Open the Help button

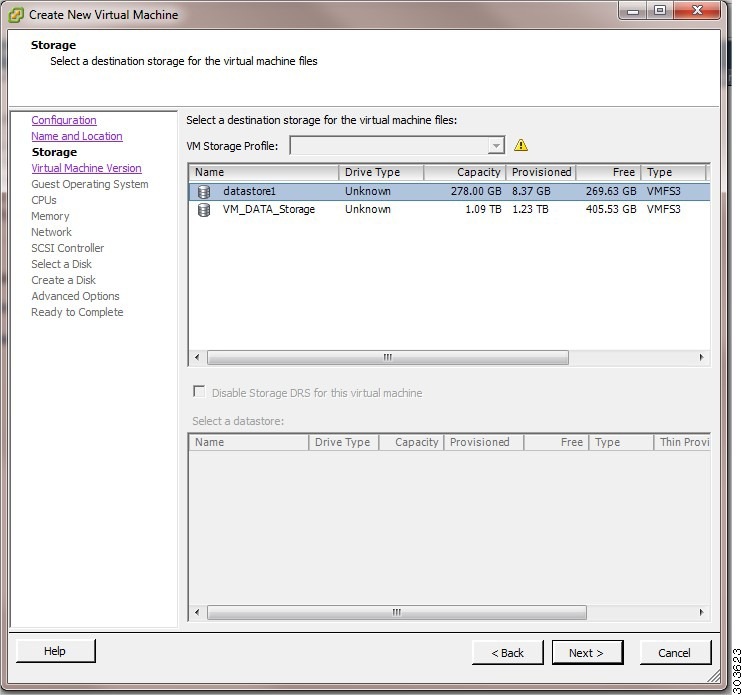click(55, 651)
